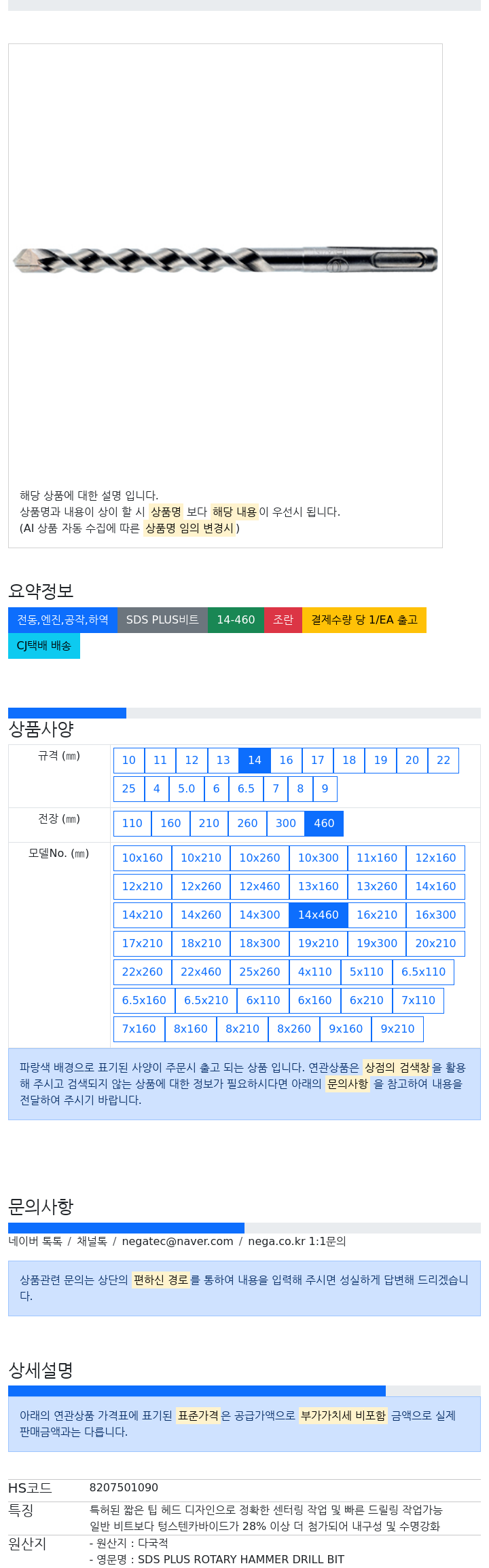Pick 규격 size 6.5

[246, 789]
